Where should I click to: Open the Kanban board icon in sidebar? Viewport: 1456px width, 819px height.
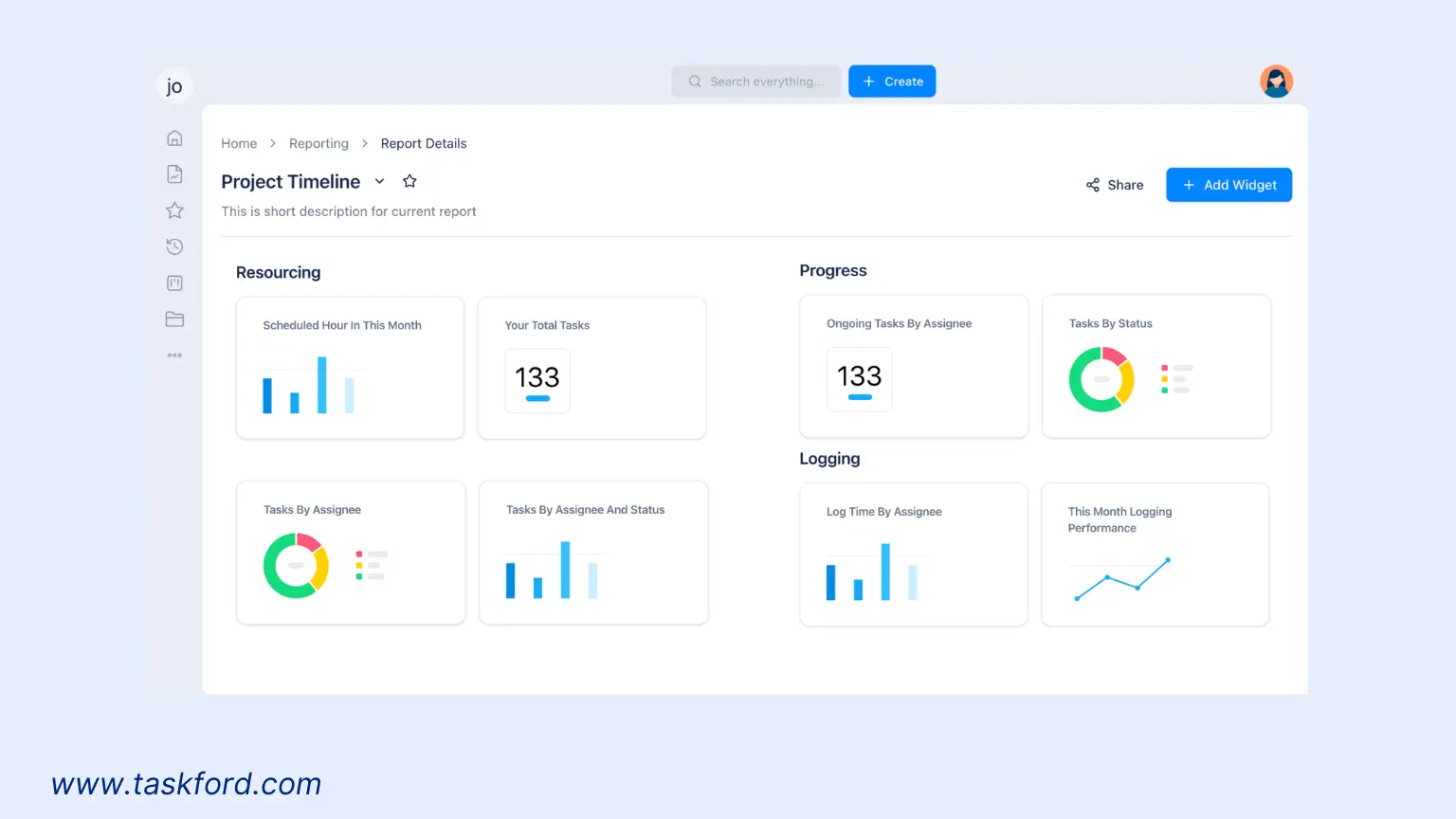pyautogui.click(x=174, y=282)
